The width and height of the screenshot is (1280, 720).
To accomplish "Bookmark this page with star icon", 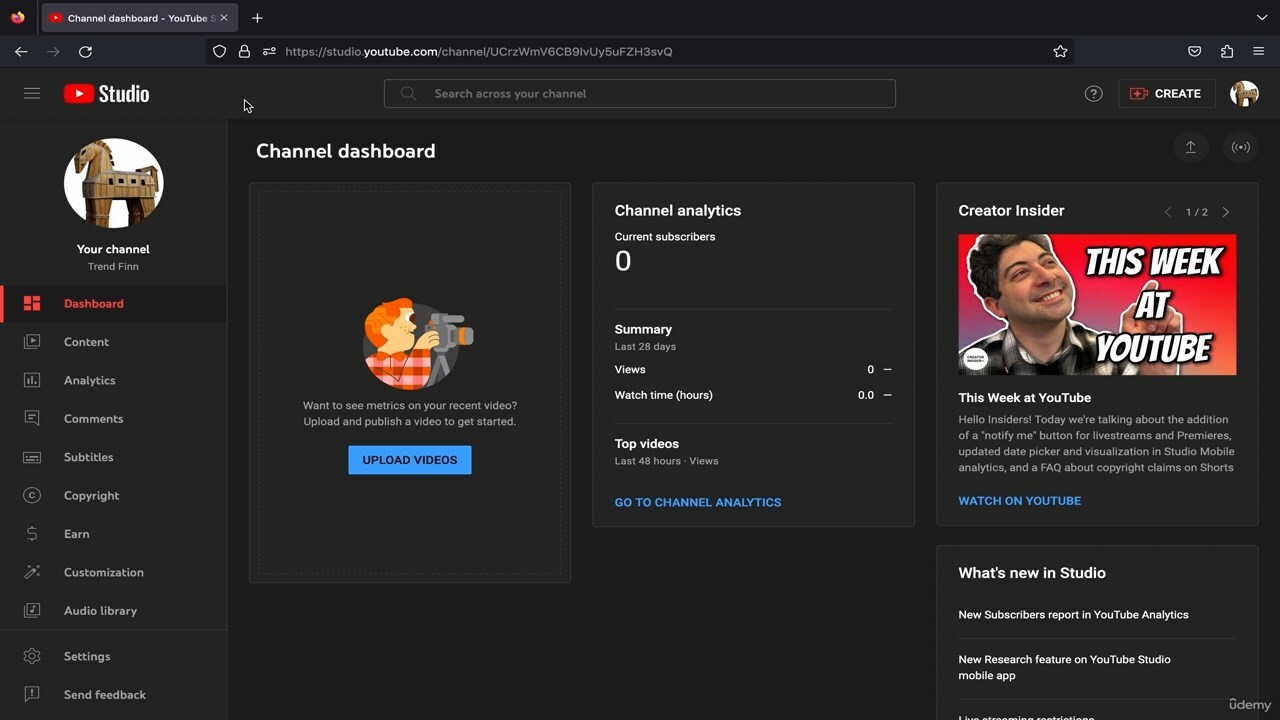I will 1060,51.
